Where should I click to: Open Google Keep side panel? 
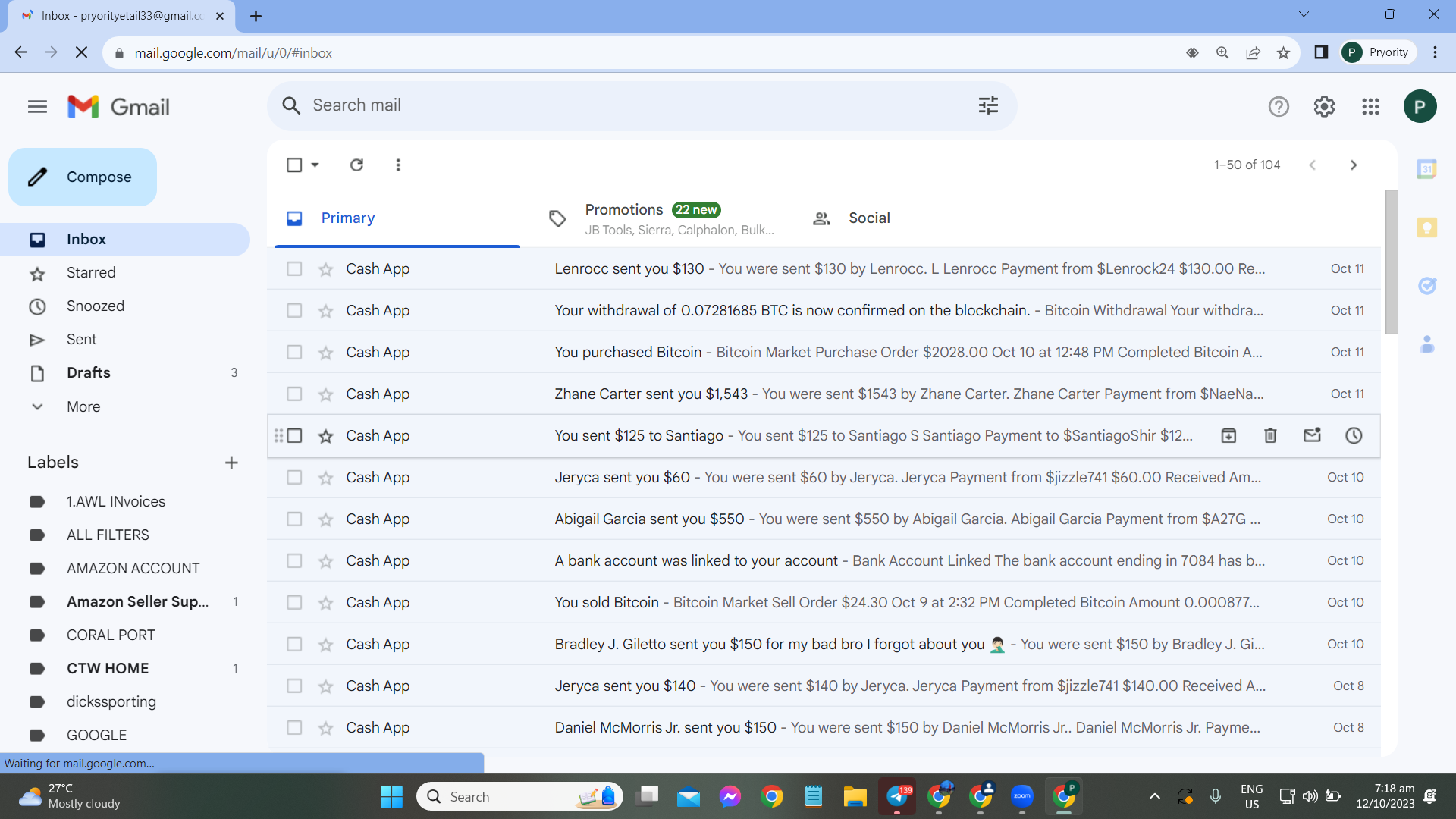click(1427, 227)
